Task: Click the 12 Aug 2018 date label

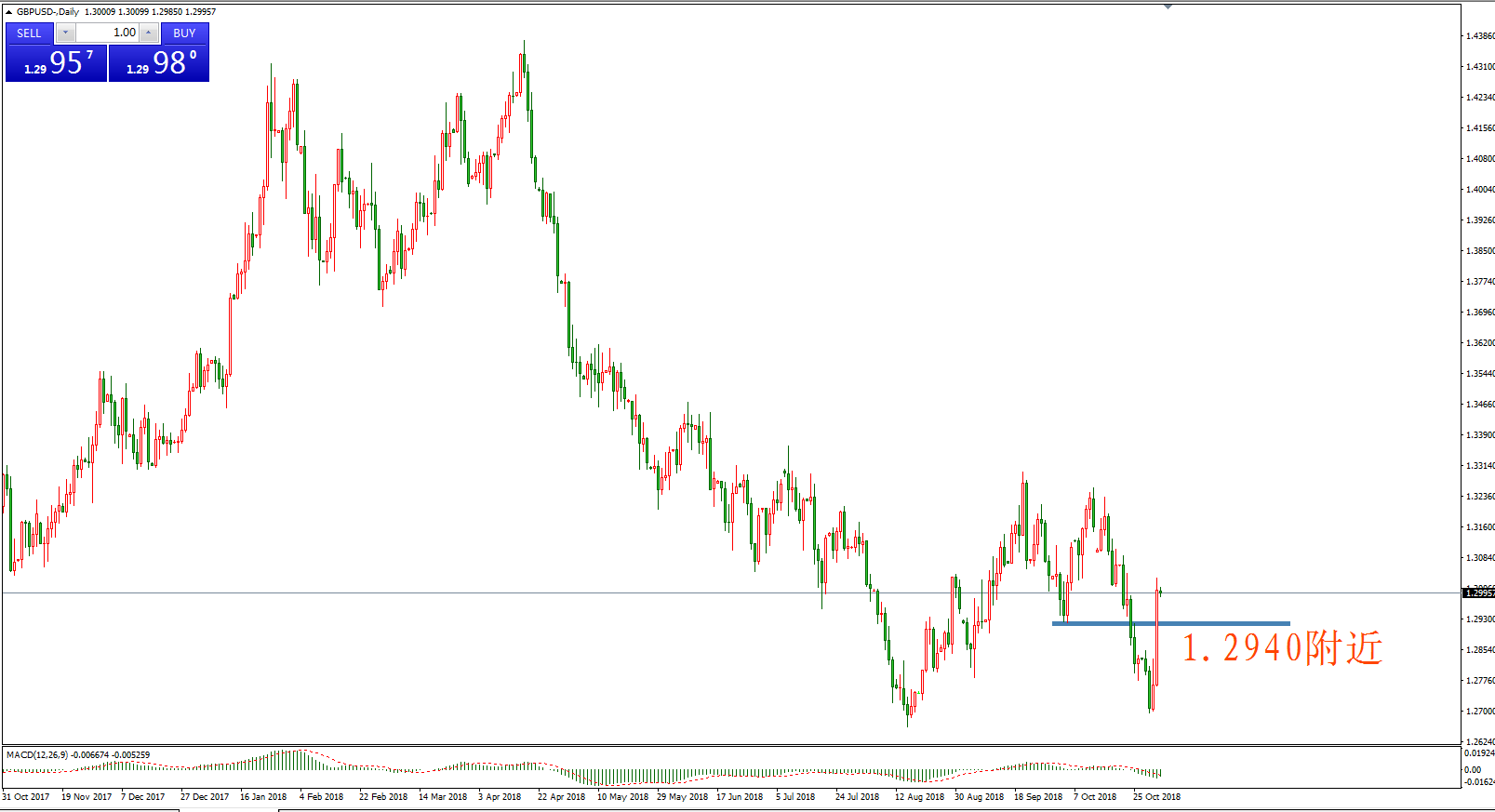Action: click(919, 797)
